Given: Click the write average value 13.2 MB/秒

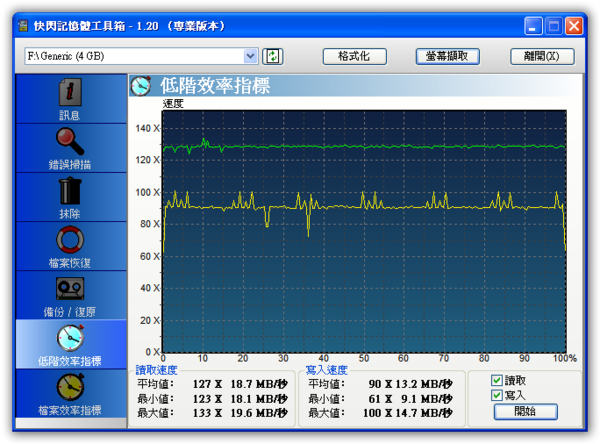Looking at the screenshot, I should pyautogui.click(x=424, y=384).
